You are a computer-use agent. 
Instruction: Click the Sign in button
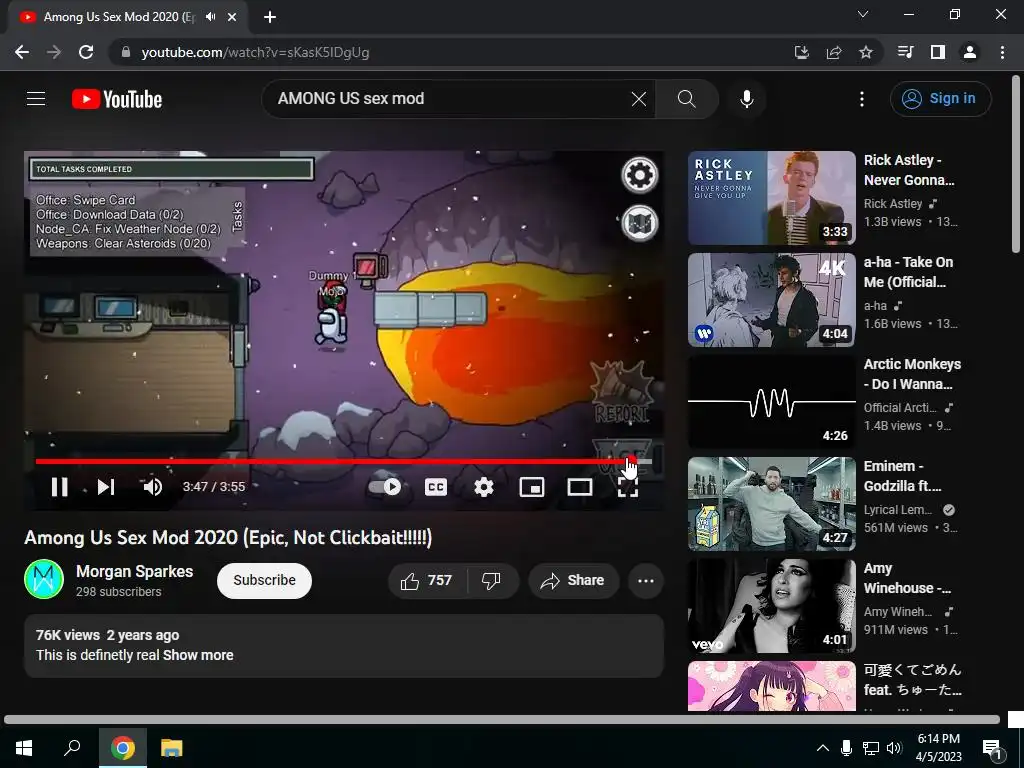click(x=940, y=99)
